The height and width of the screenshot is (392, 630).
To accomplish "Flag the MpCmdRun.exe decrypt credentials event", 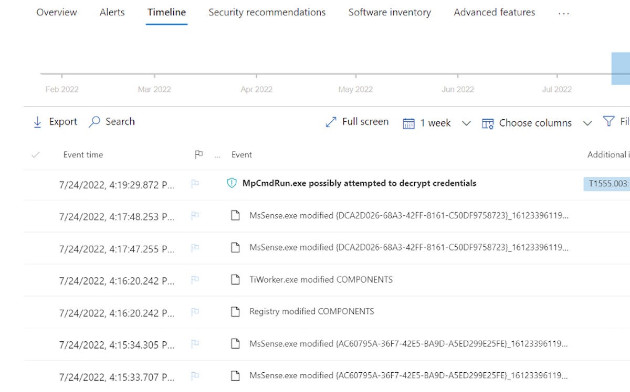I will tap(195, 184).
